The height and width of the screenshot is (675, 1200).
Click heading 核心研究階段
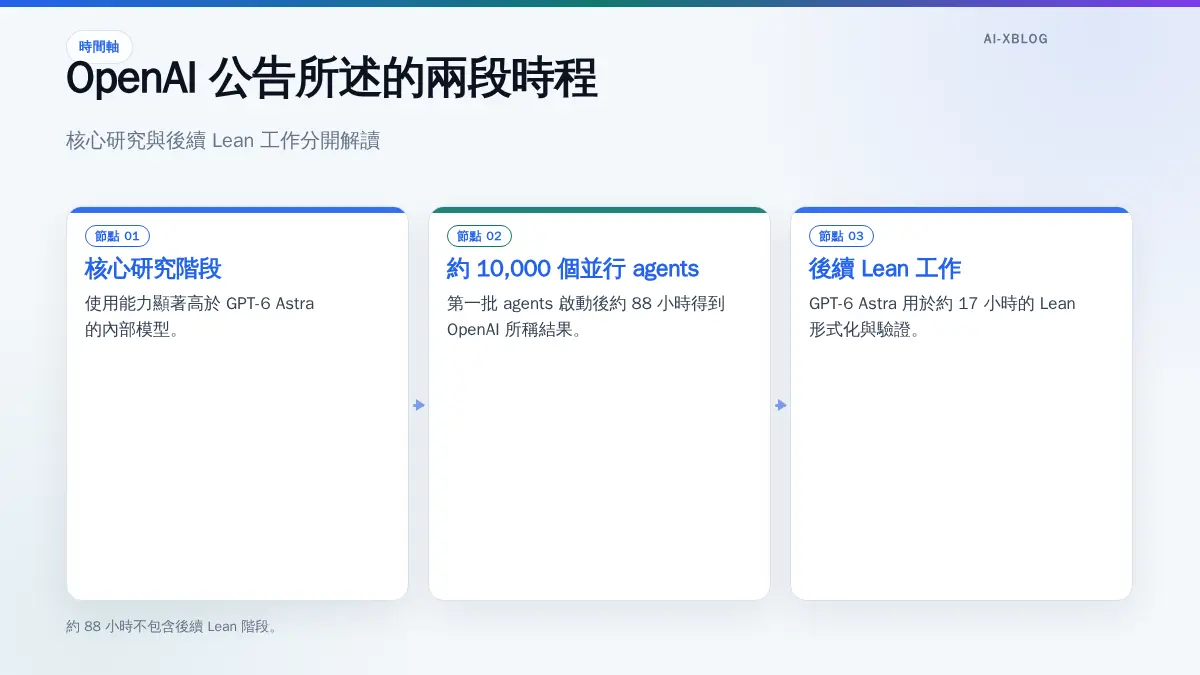153,269
